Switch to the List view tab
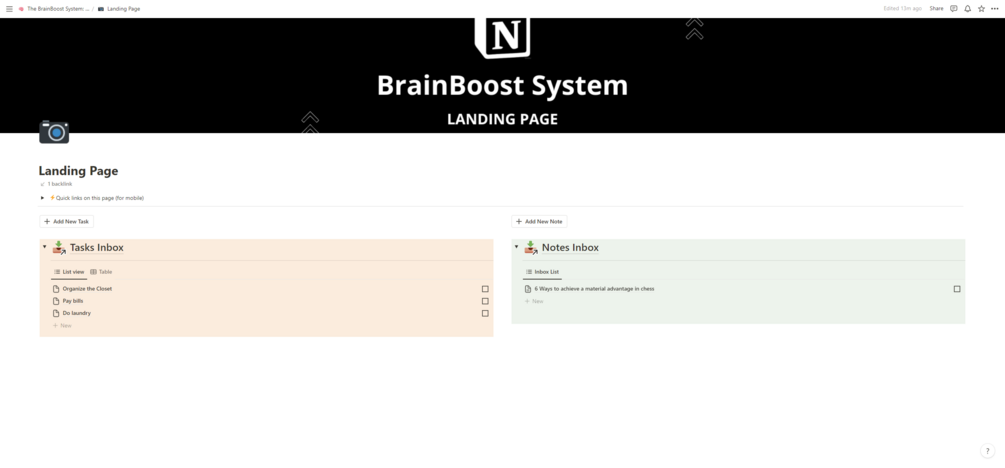The height and width of the screenshot is (468, 1005). click(69, 272)
